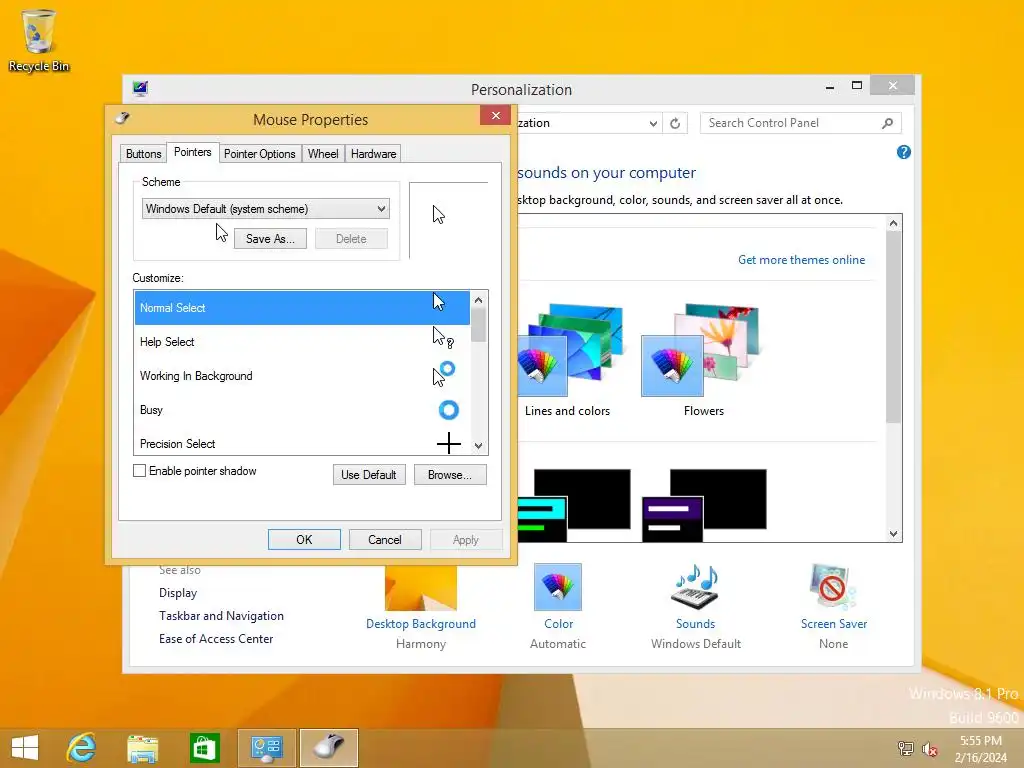Close the Mouse Properties dialog
The image size is (1024, 768).
click(495, 116)
